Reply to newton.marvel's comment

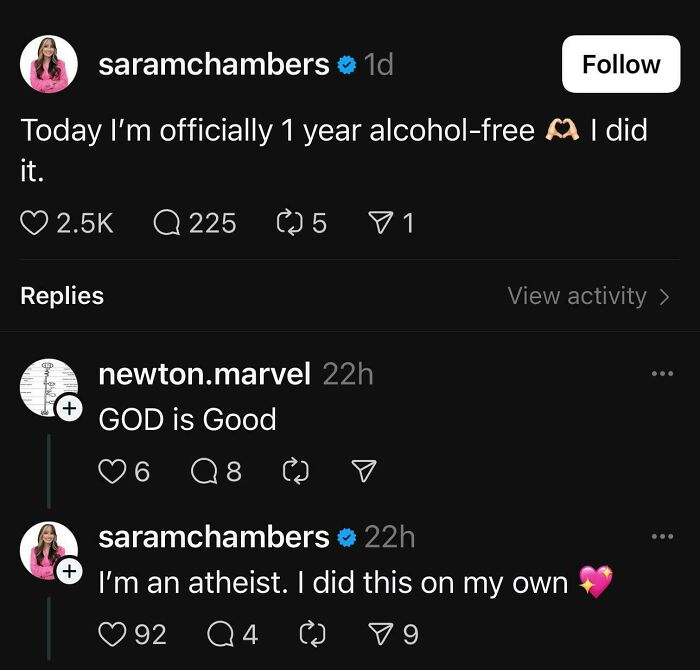pyautogui.click(x=205, y=471)
